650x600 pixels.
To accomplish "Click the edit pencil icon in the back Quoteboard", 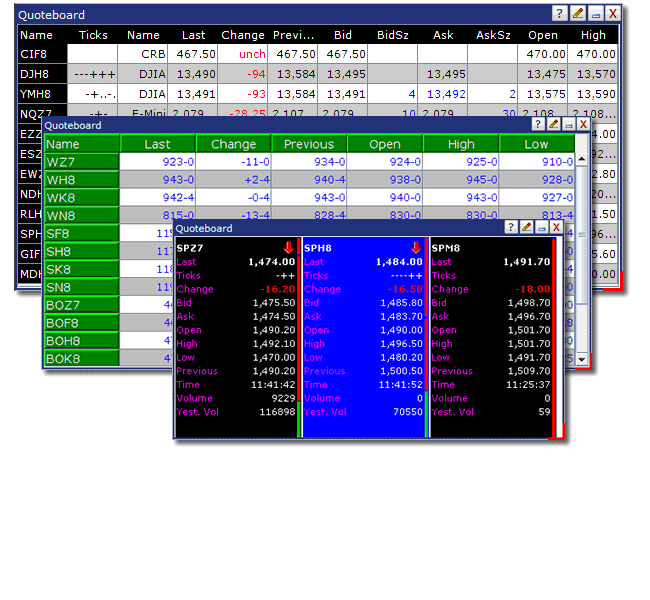I will point(577,14).
